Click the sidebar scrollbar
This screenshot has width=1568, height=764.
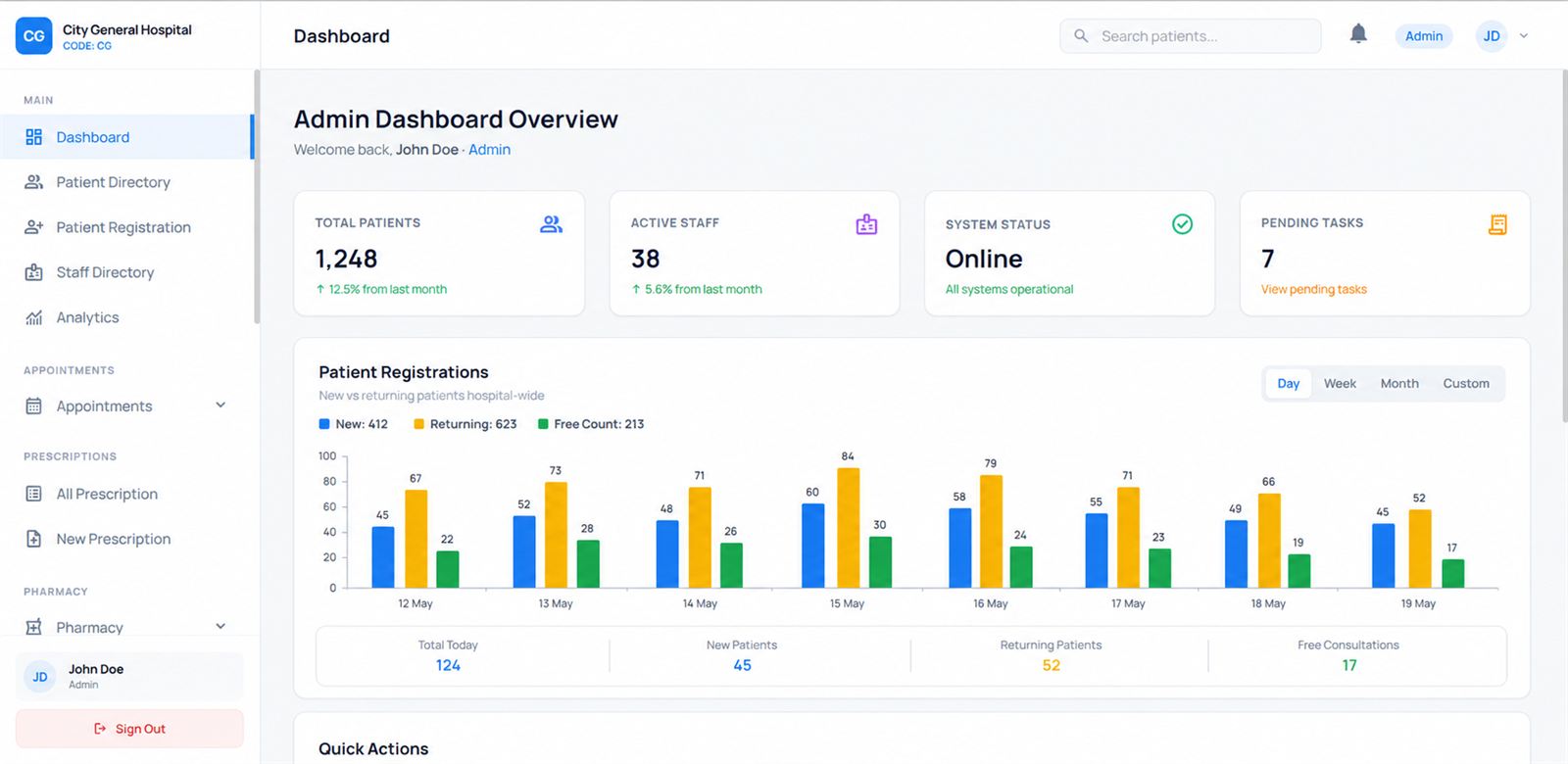click(257, 196)
